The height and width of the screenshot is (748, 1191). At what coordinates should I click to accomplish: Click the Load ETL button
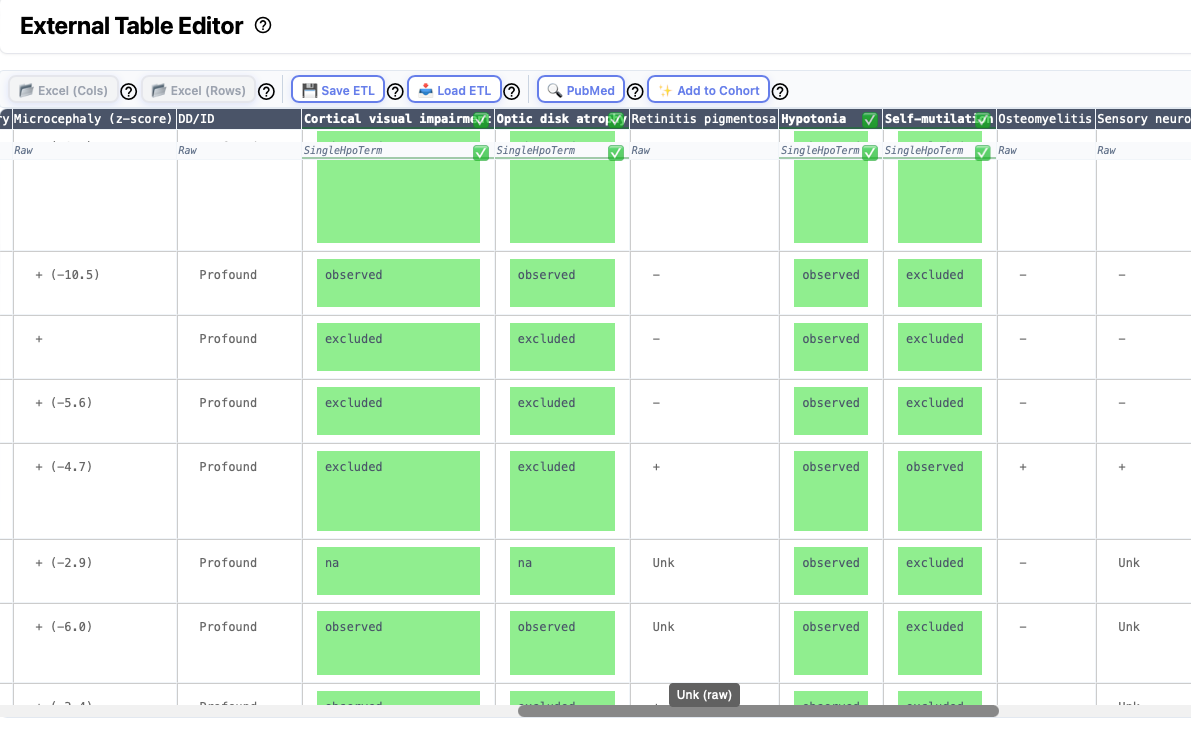[454, 89]
